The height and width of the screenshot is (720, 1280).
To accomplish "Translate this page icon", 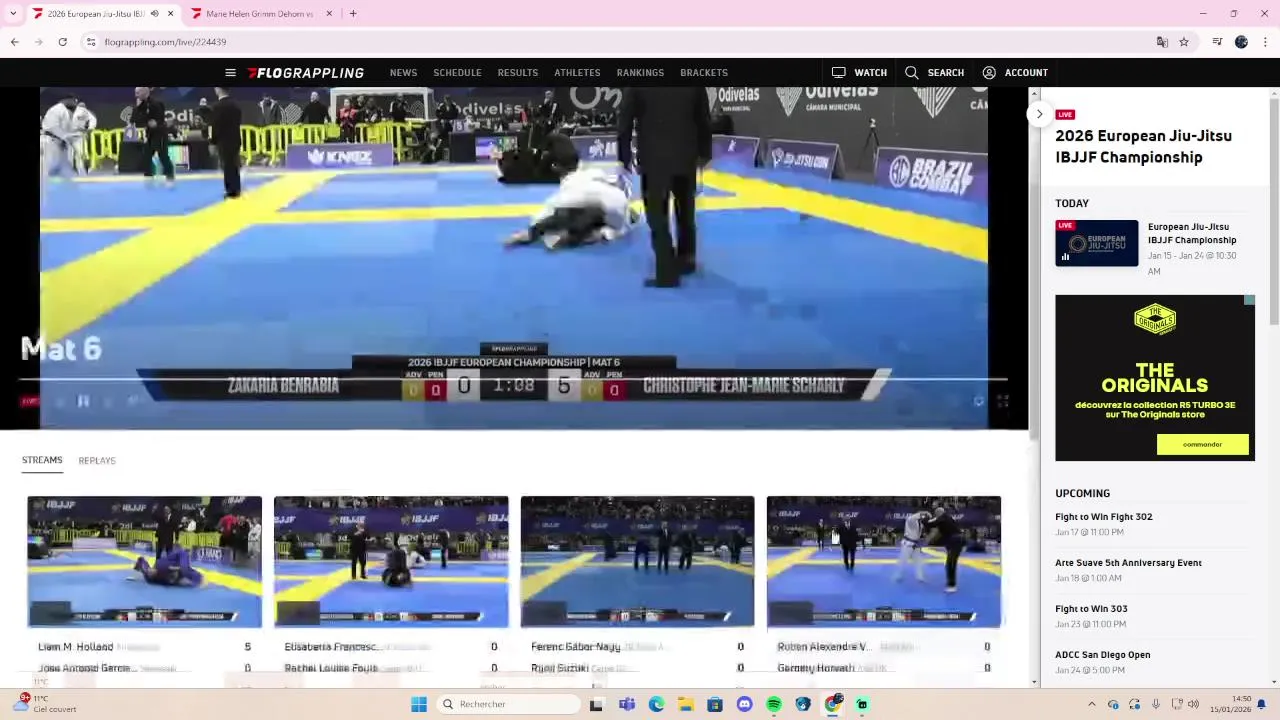I will [1162, 42].
